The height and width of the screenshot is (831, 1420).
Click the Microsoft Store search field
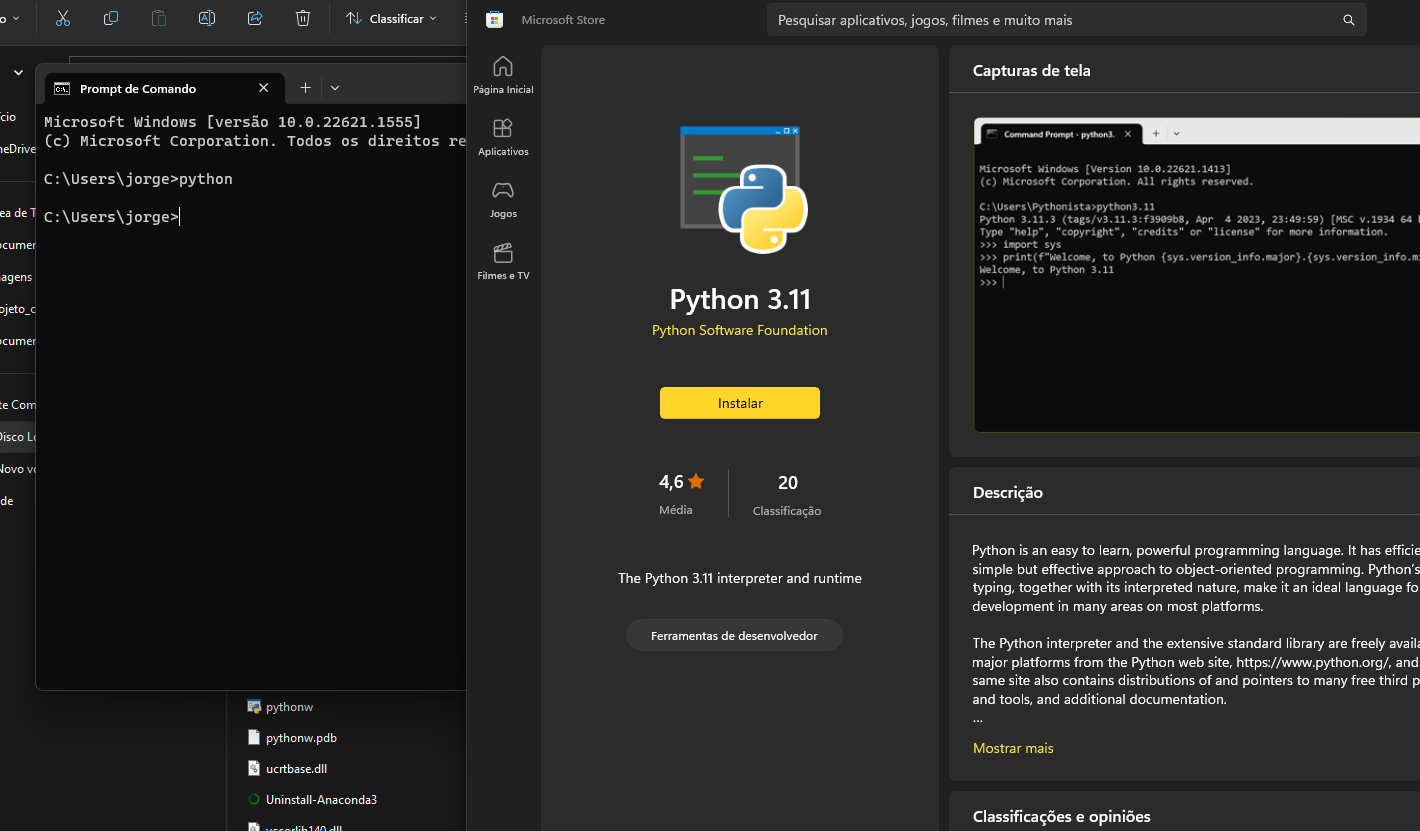(1066, 20)
